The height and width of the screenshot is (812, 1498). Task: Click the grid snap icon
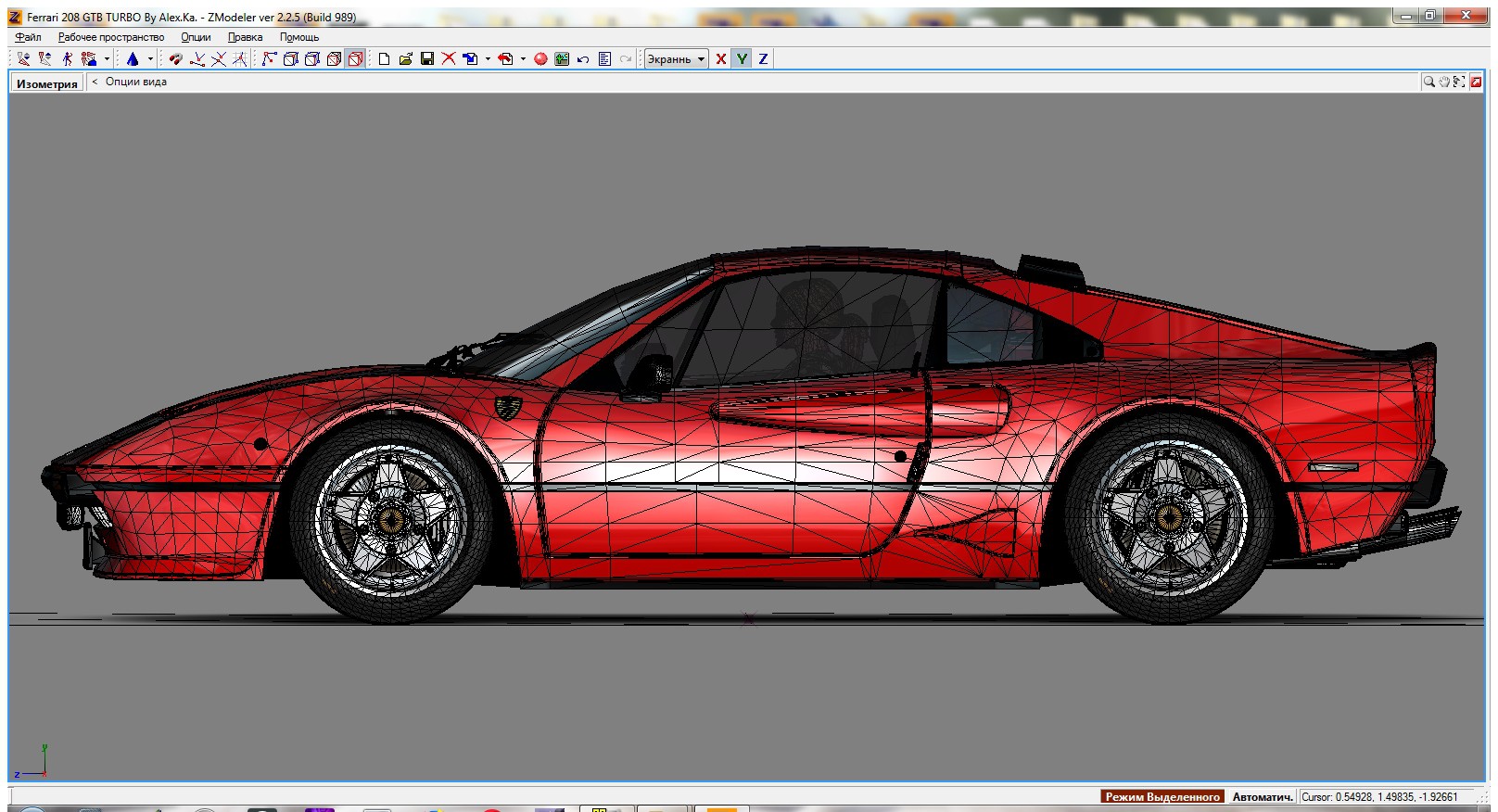tap(240, 59)
